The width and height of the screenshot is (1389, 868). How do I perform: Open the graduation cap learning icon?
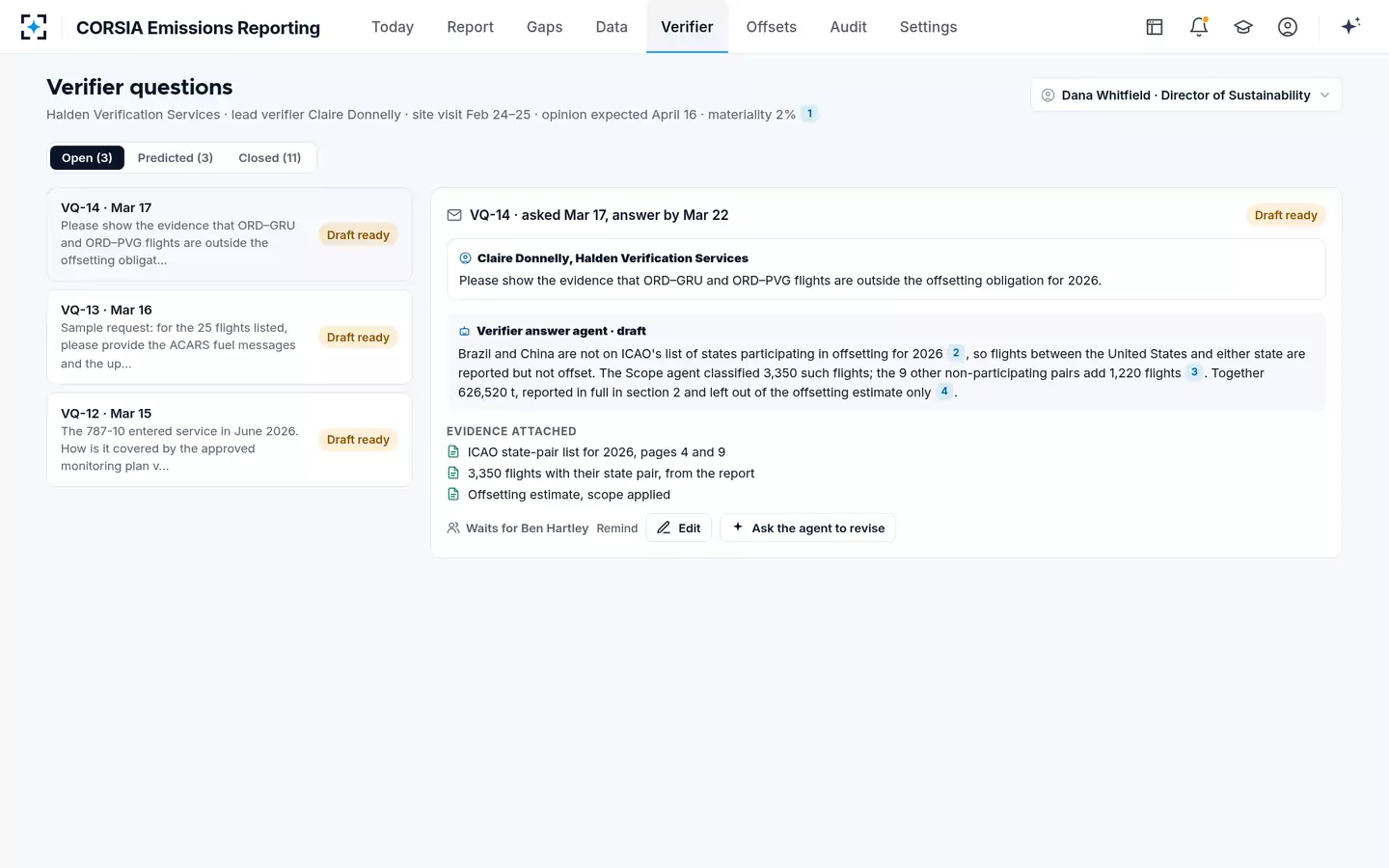(1243, 27)
